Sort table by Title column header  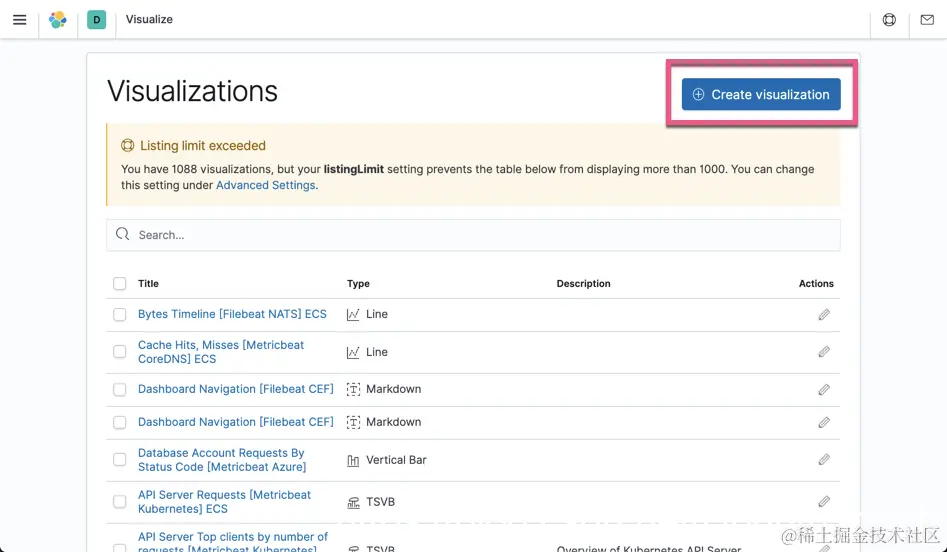click(148, 283)
